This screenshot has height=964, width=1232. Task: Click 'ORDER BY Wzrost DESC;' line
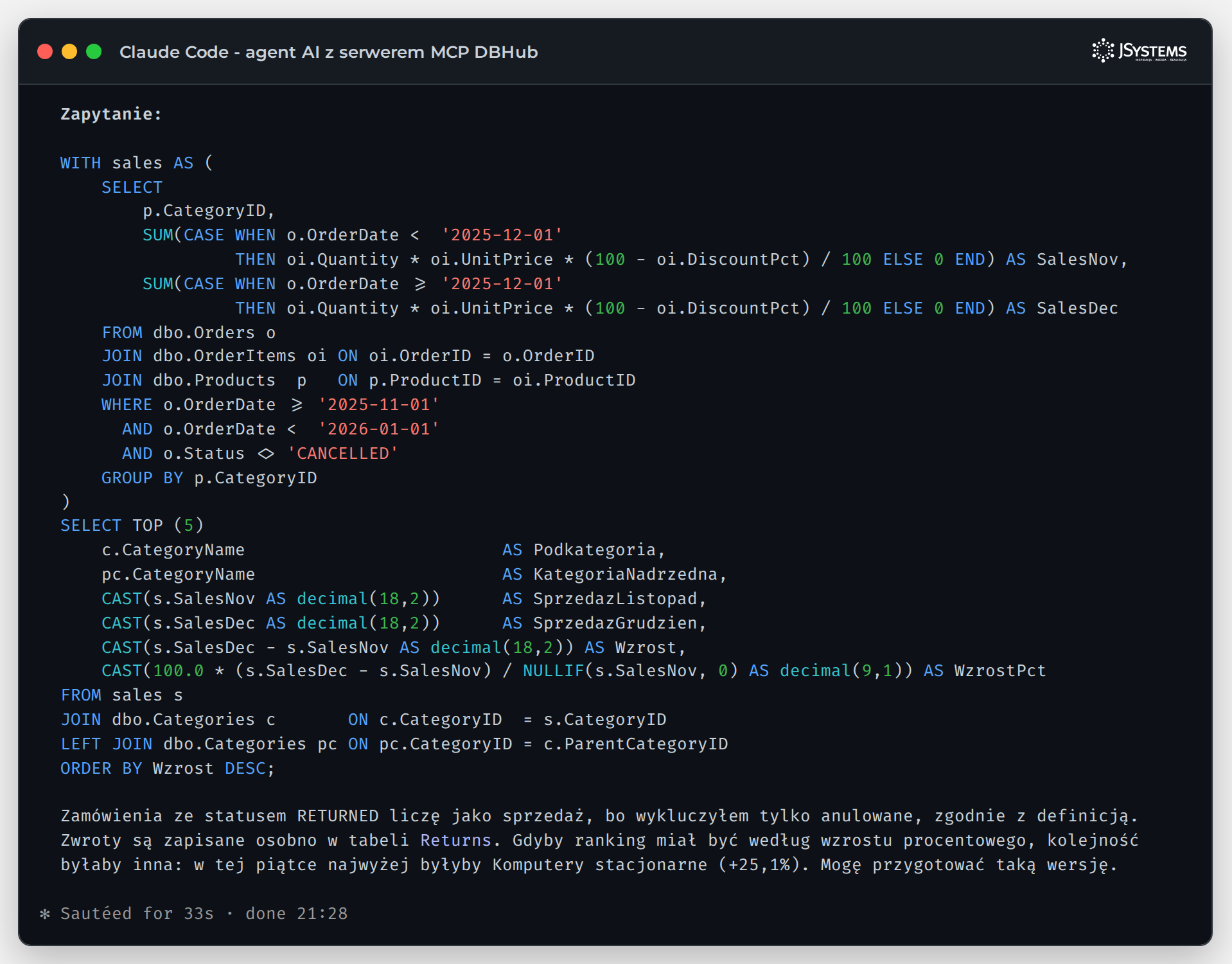coord(168,768)
